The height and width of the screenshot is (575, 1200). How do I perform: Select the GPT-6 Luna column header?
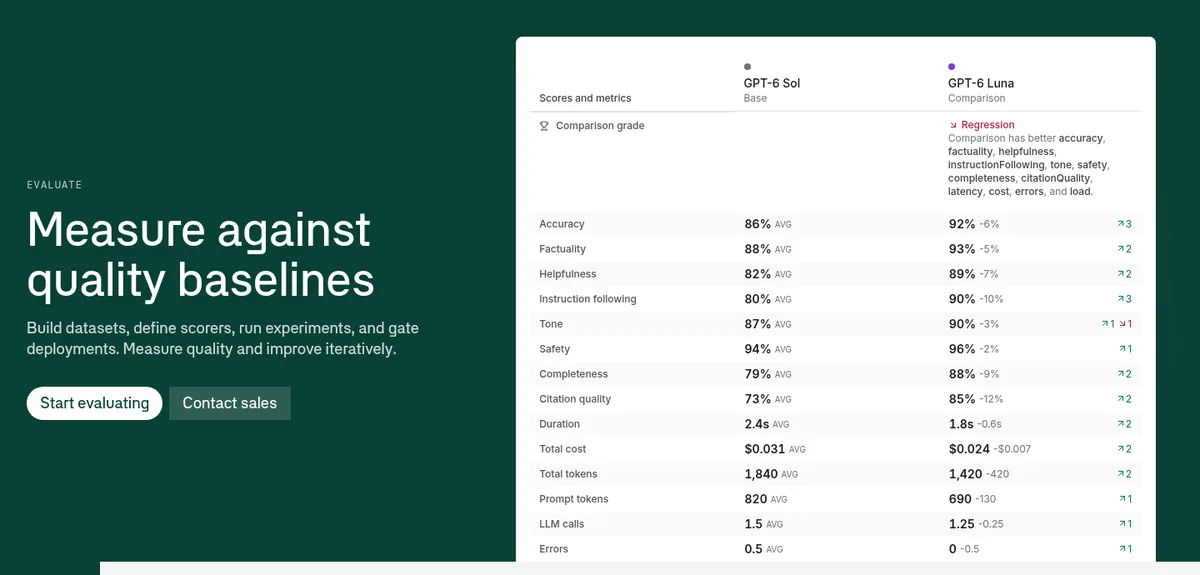tap(981, 83)
